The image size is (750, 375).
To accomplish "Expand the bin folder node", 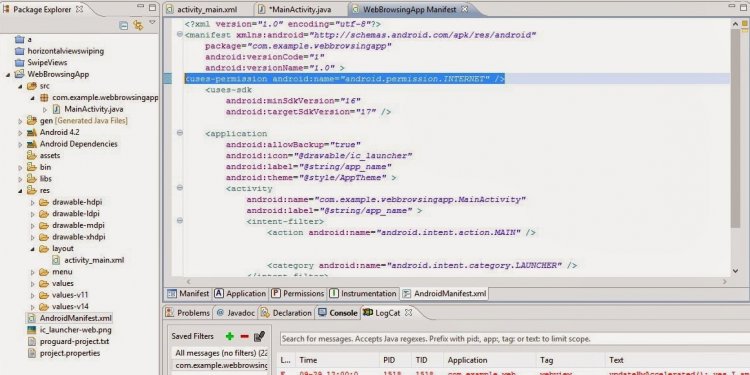I will [20, 167].
